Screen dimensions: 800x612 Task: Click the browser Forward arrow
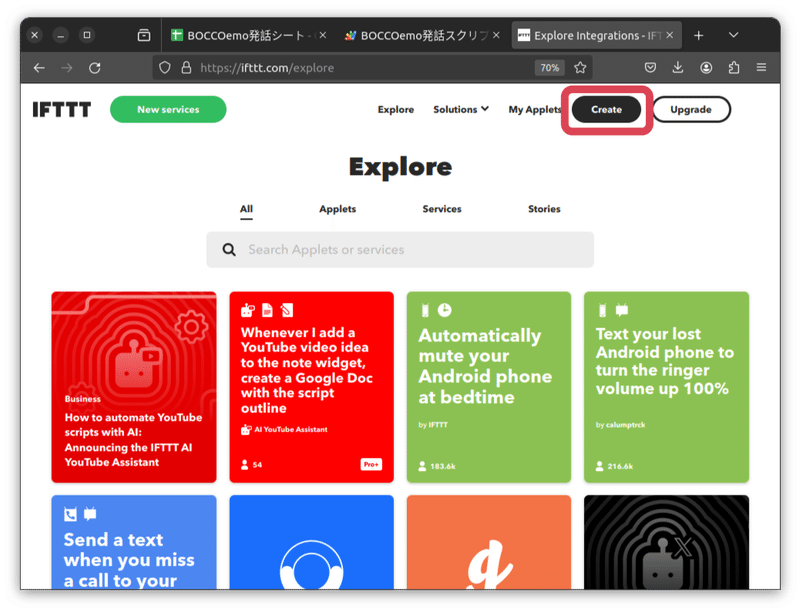(x=67, y=68)
